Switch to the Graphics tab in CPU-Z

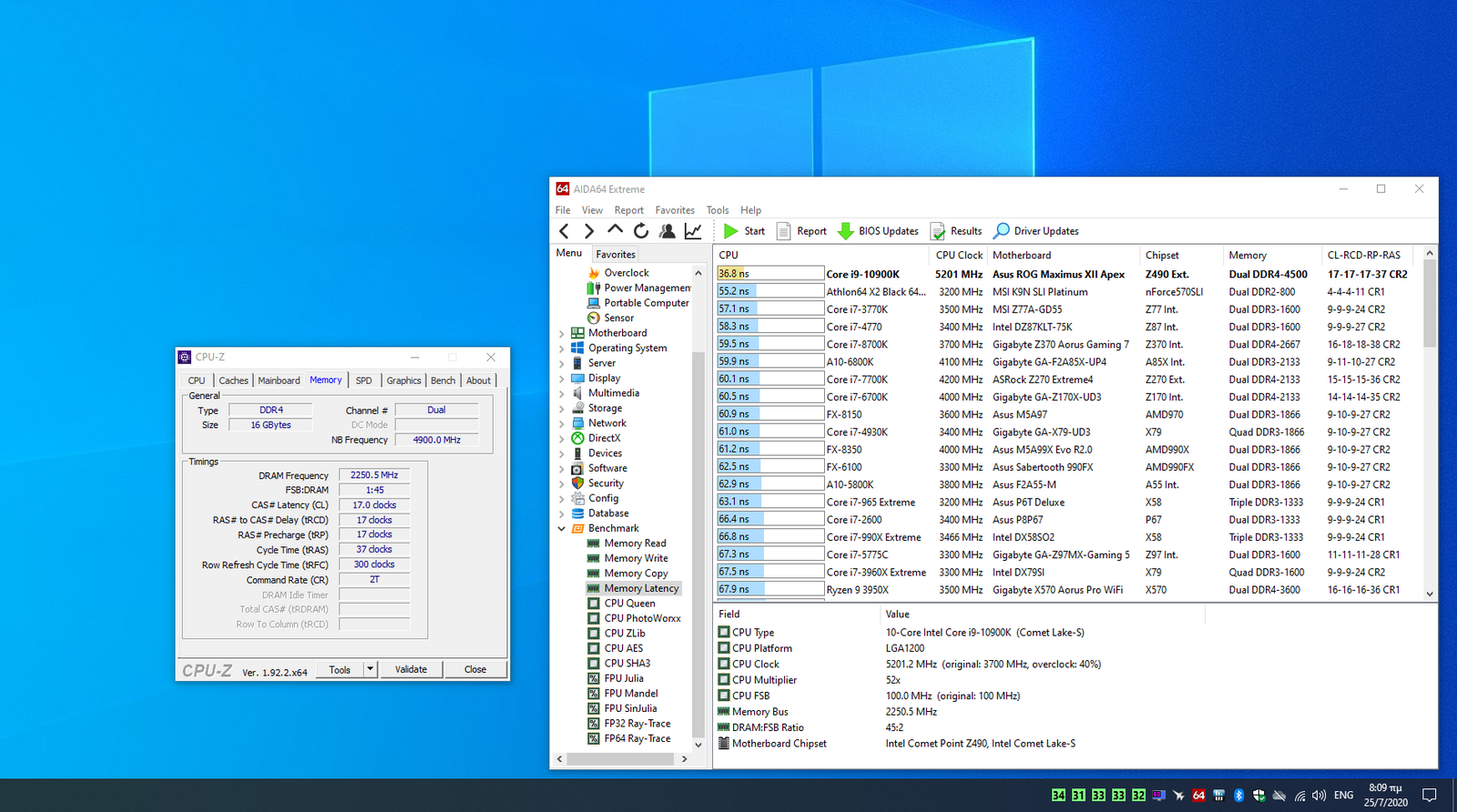click(403, 381)
